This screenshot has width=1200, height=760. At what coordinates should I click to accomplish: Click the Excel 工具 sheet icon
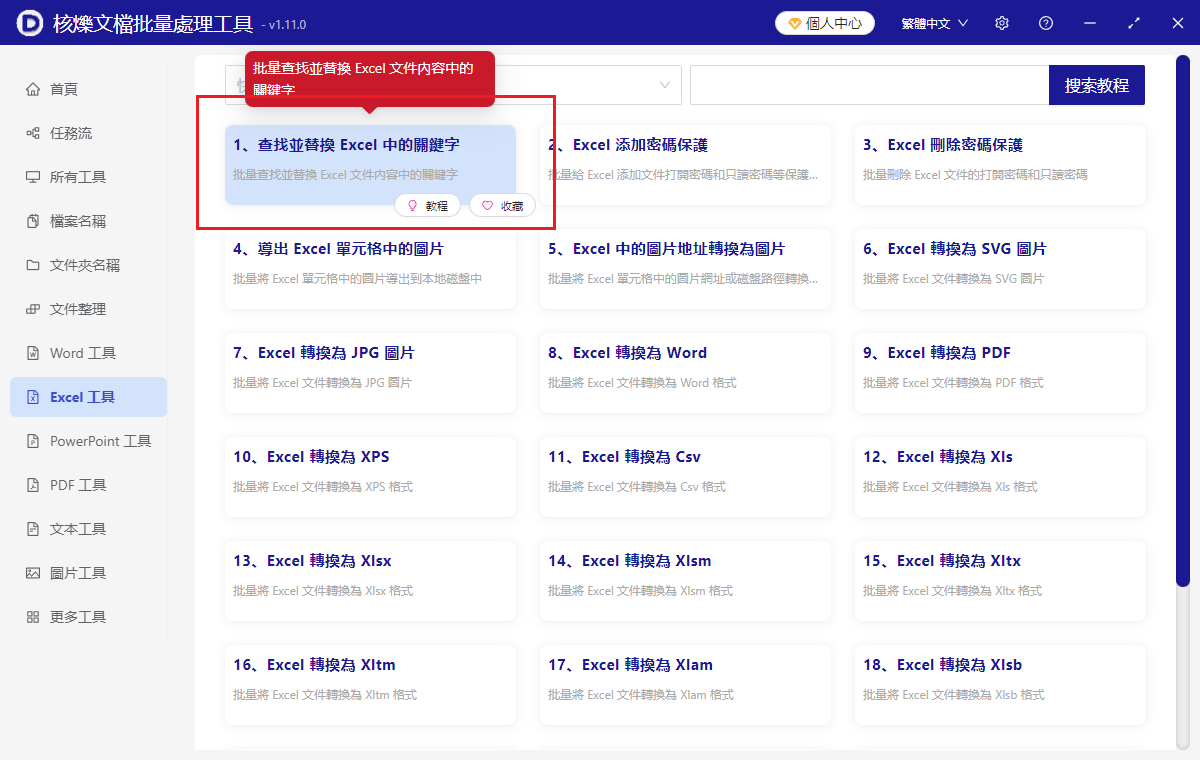[33, 397]
